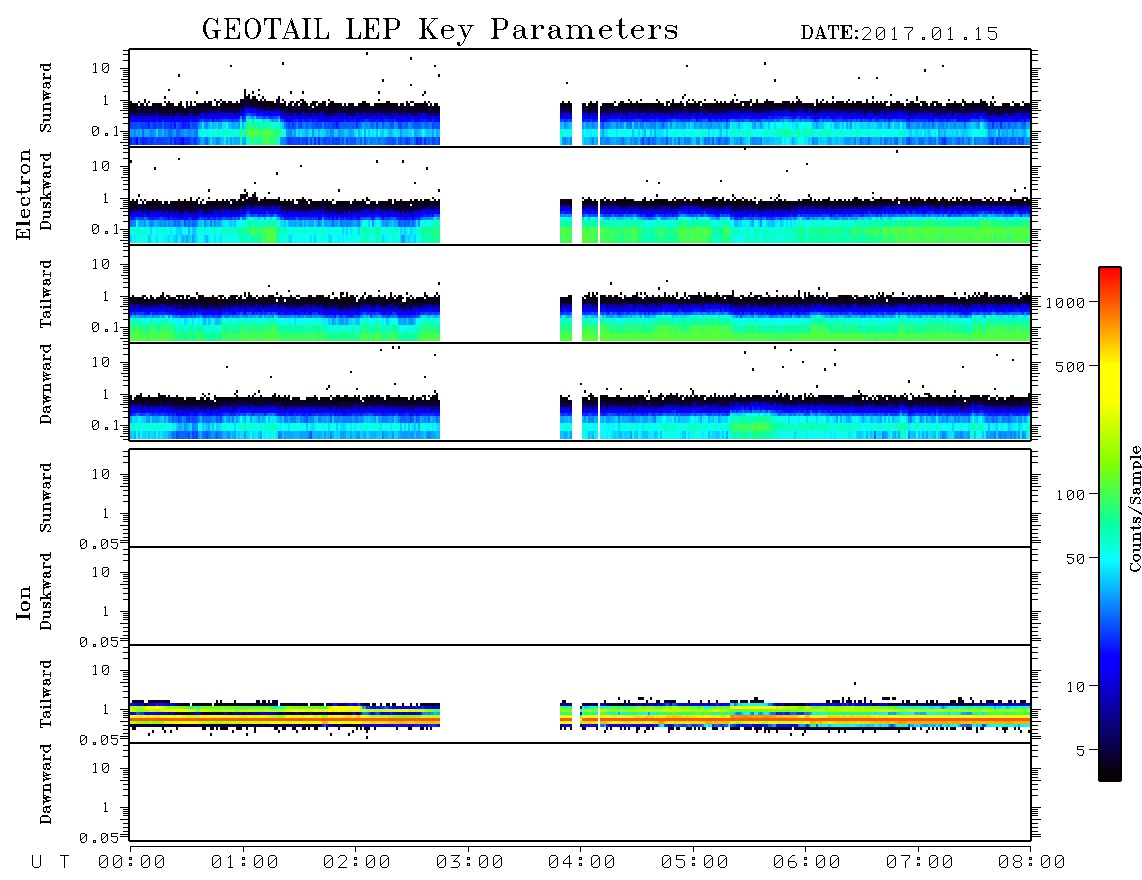The height and width of the screenshot is (880, 1142).
Task: Click the "U T" axis label
Action: 50,863
